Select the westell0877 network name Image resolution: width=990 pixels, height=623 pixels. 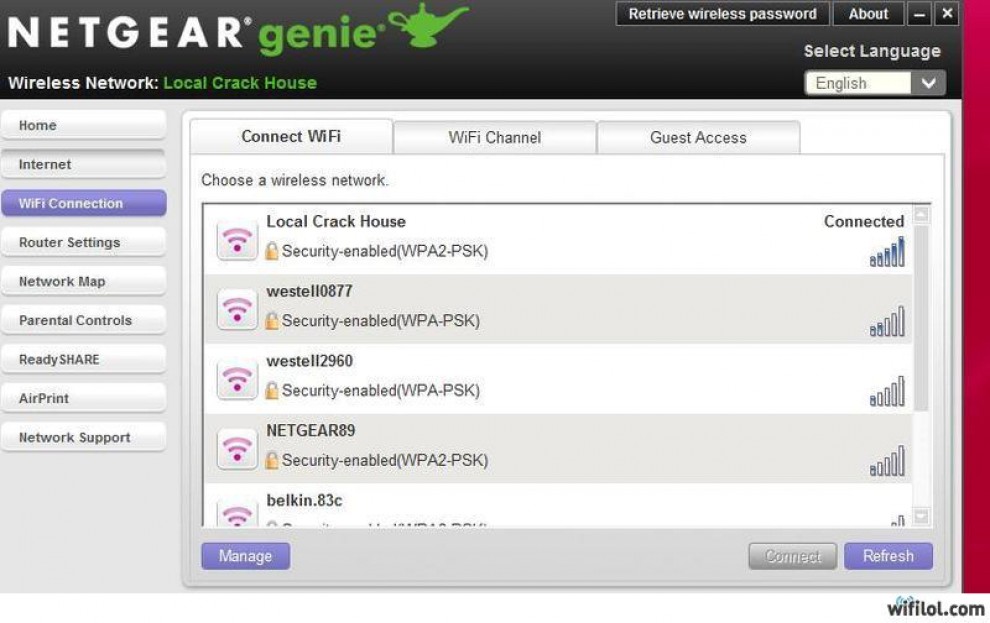point(309,291)
